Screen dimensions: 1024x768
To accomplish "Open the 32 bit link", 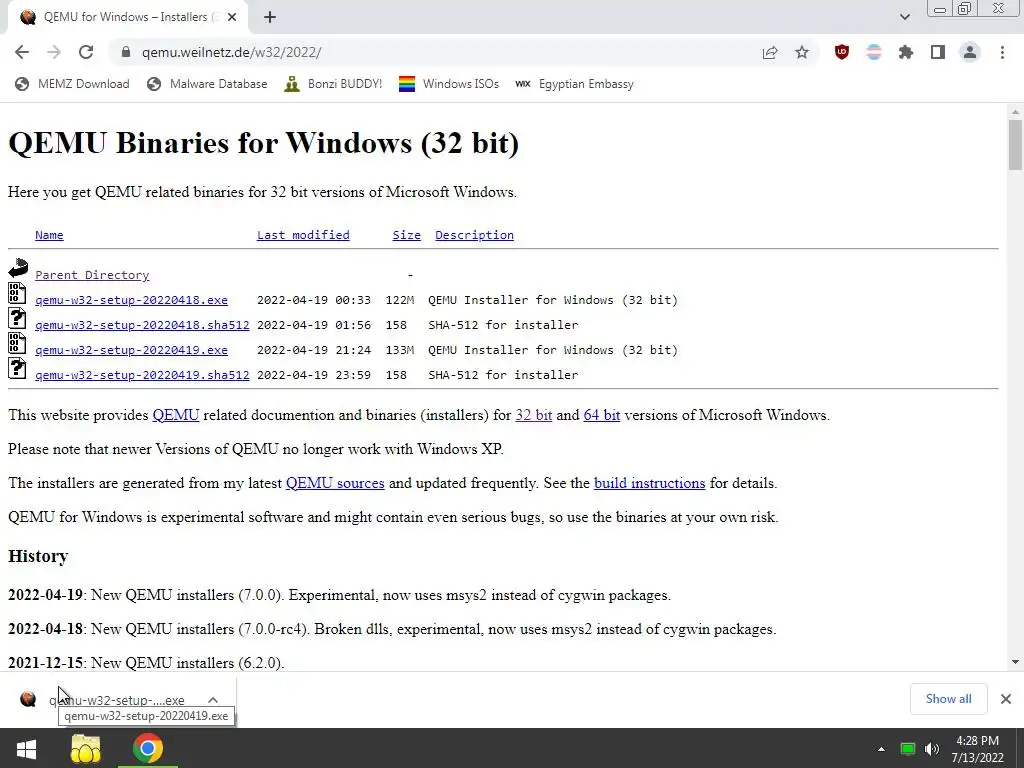I will (534, 415).
